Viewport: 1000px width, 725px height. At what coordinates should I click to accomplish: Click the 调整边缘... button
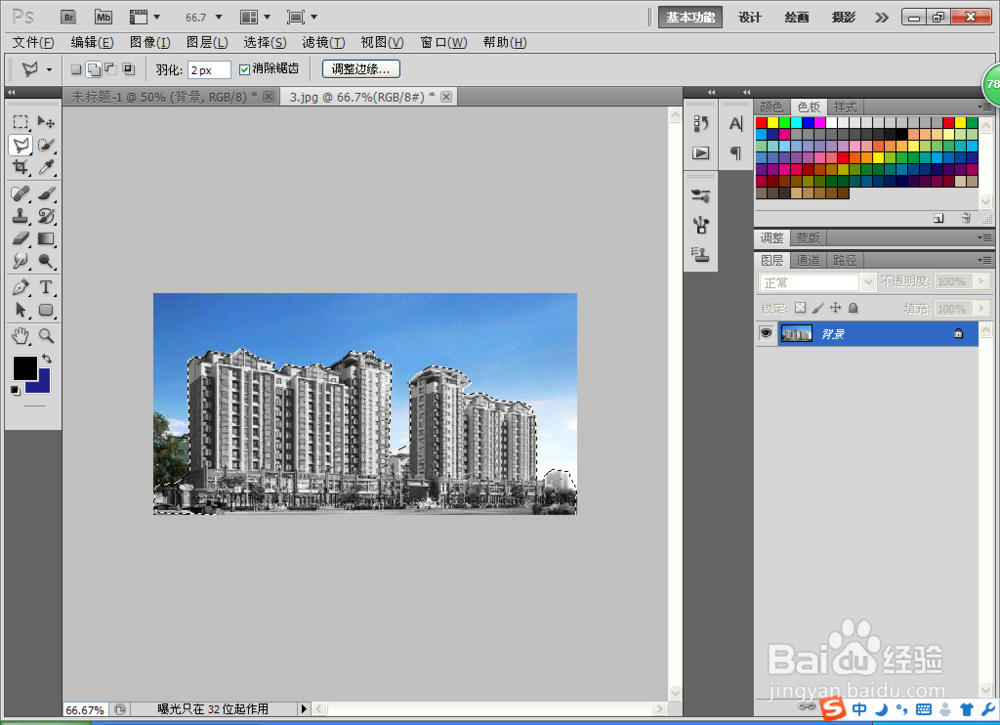pos(361,69)
